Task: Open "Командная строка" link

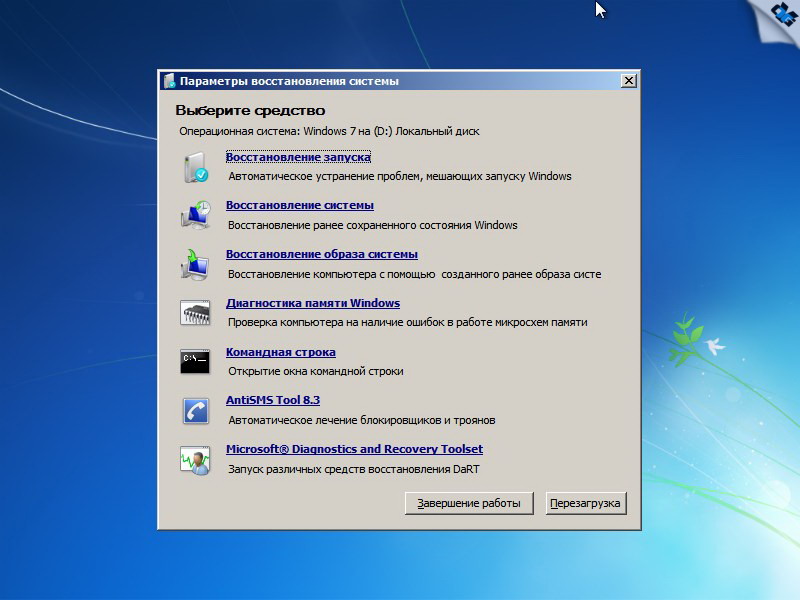Action: pyautogui.click(x=281, y=352)
